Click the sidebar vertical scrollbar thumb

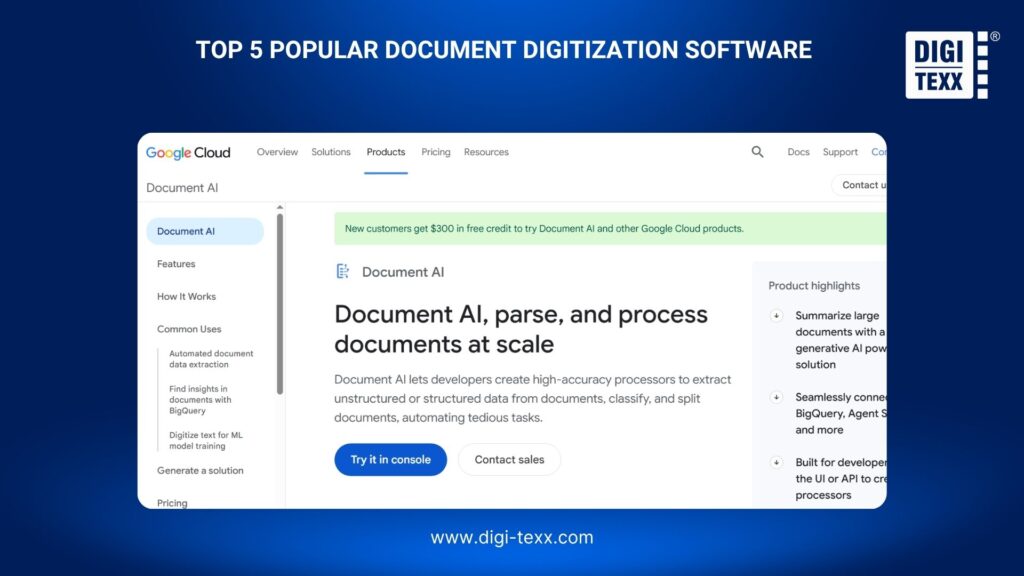point(280,304)
